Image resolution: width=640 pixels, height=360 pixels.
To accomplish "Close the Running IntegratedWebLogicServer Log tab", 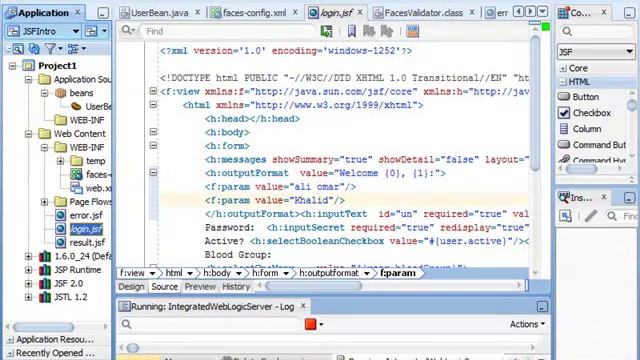I will point(303,306).
